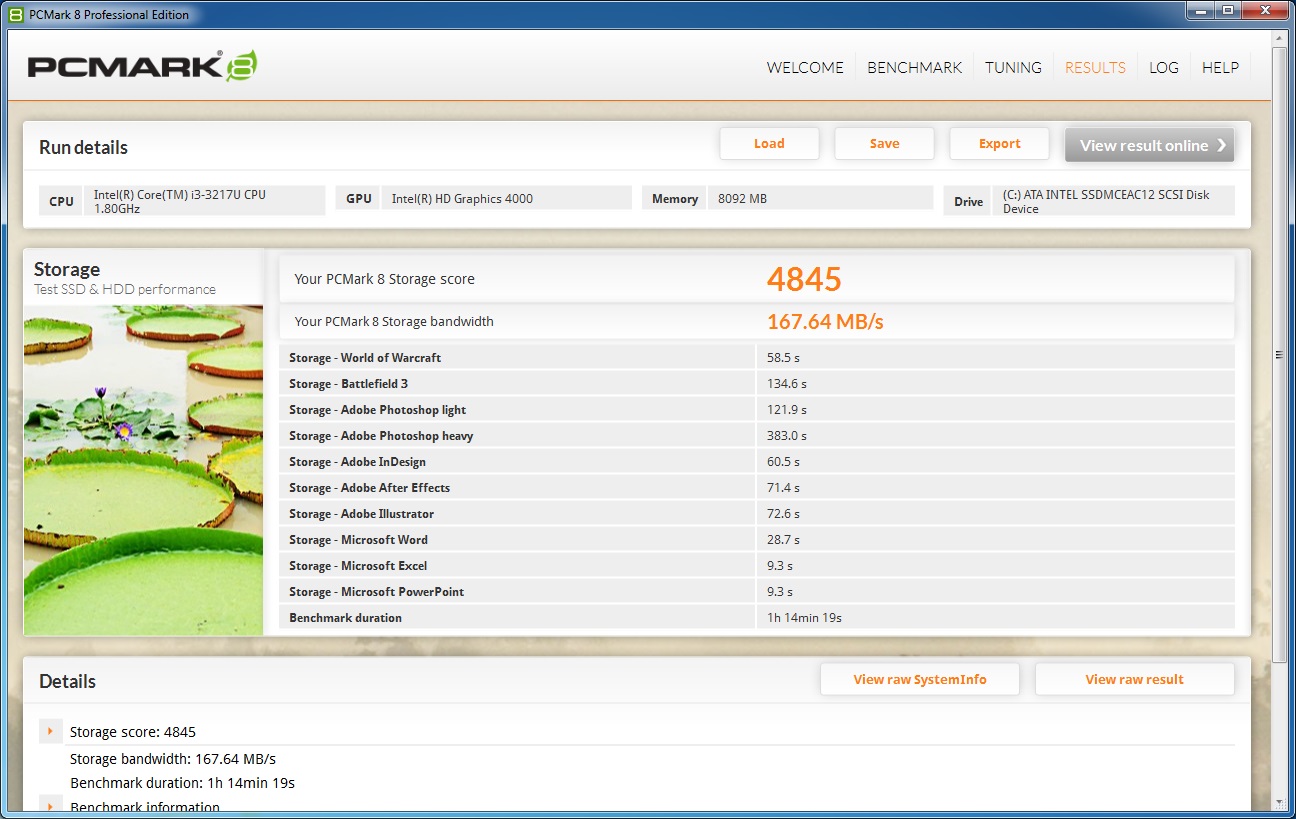Click the scrollbar down arrow
The width and height of the screenshot is (1296, 819).
pos(1279,803)
